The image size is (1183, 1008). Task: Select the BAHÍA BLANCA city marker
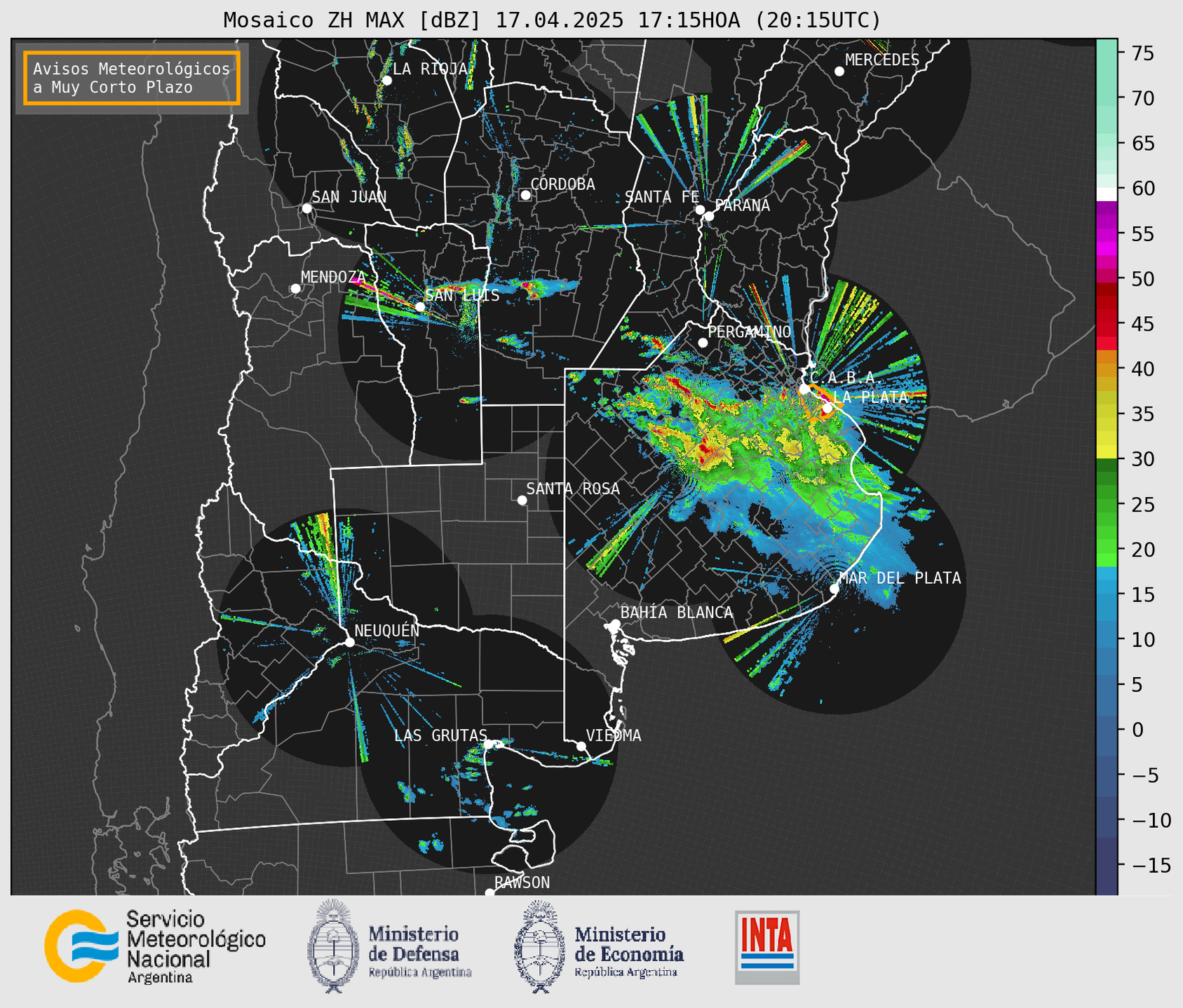click(615, 624)
